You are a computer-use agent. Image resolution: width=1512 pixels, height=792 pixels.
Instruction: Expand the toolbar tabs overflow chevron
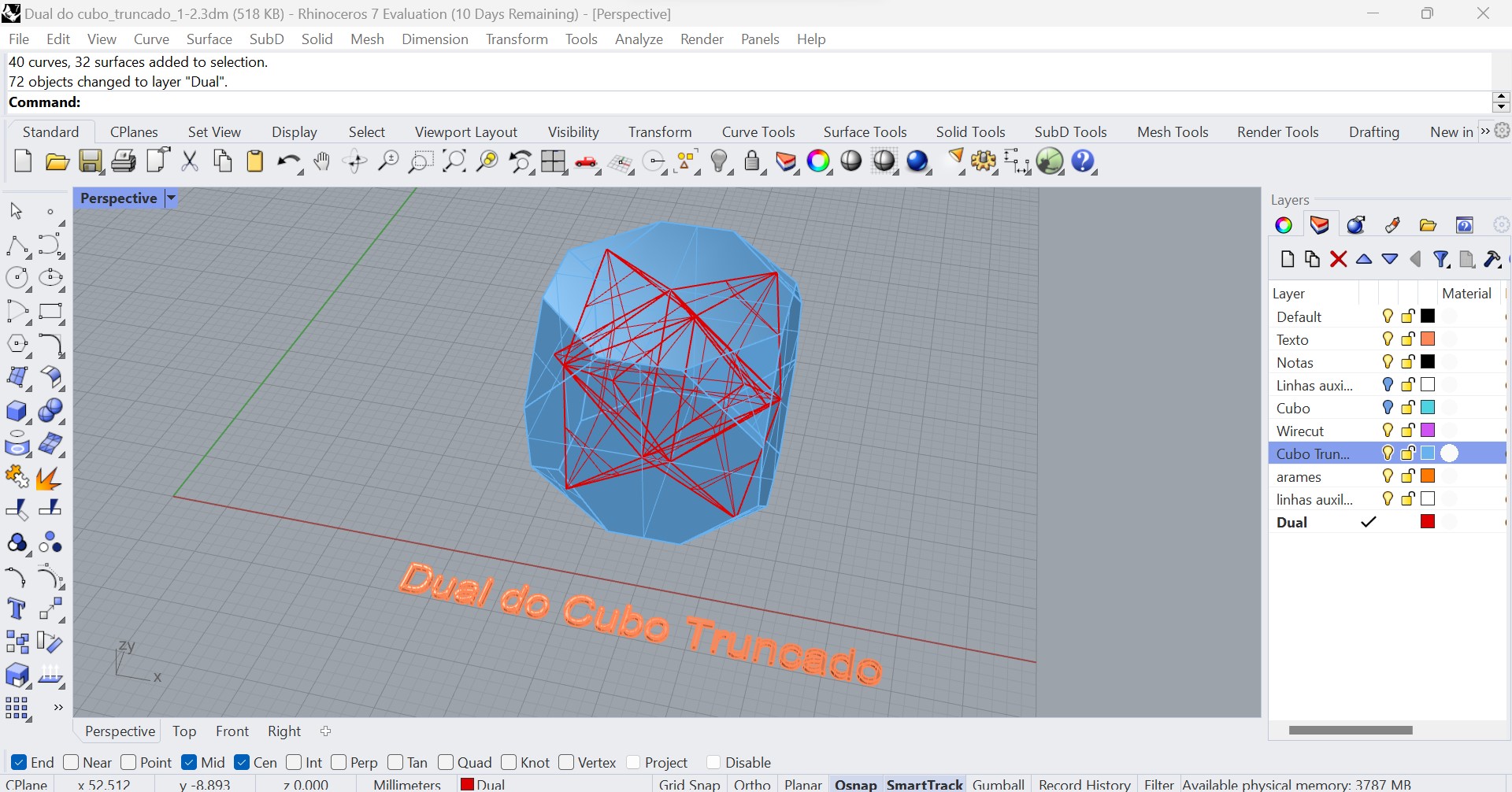click(x=1484, y=131)
